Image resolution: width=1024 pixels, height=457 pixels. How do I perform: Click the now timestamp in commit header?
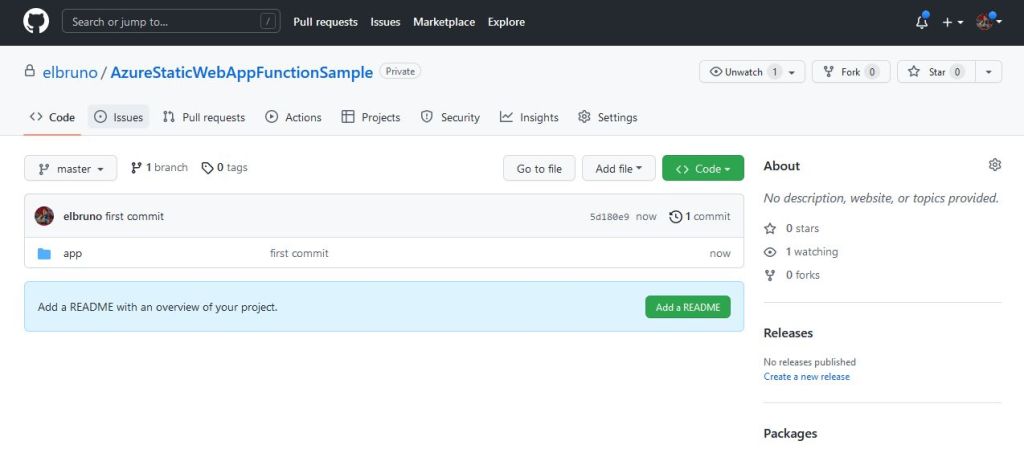[x=646, y=217]
